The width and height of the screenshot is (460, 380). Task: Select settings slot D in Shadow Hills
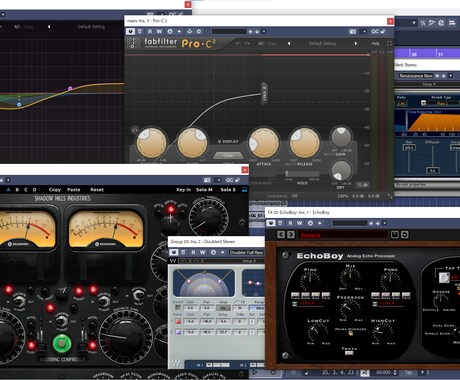click(x=35, y=190)
